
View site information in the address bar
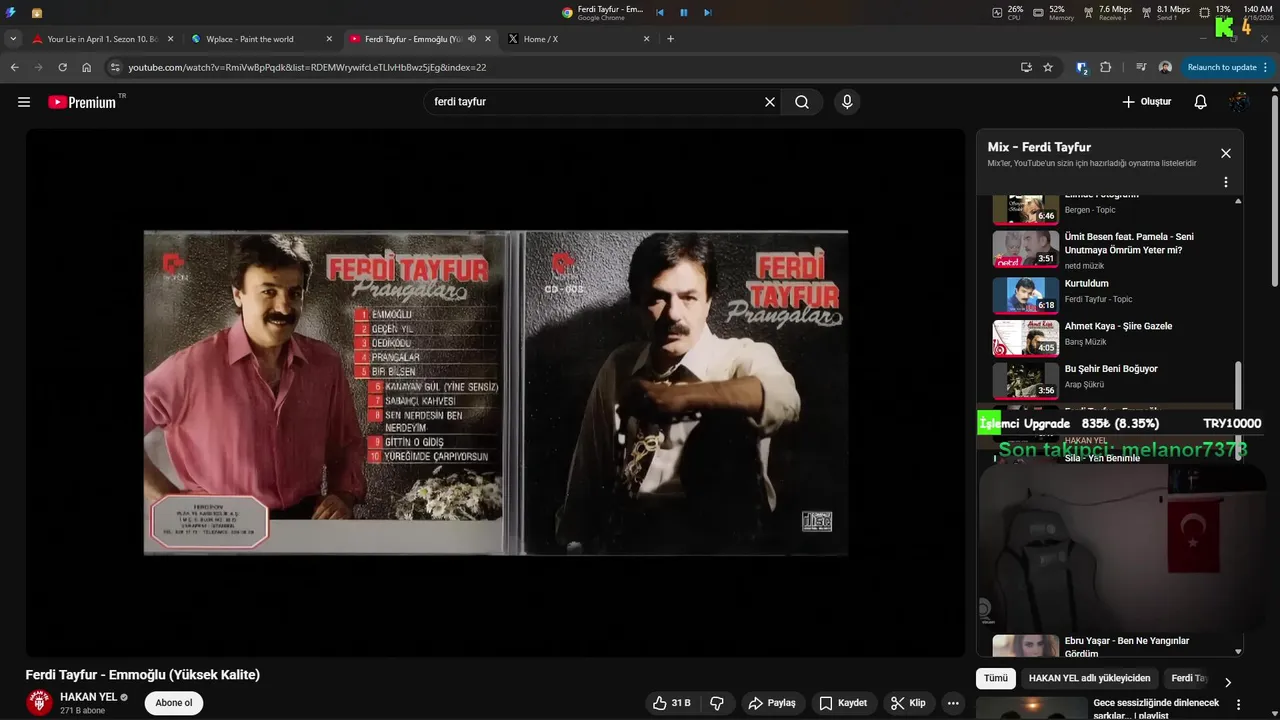[115, 67]
